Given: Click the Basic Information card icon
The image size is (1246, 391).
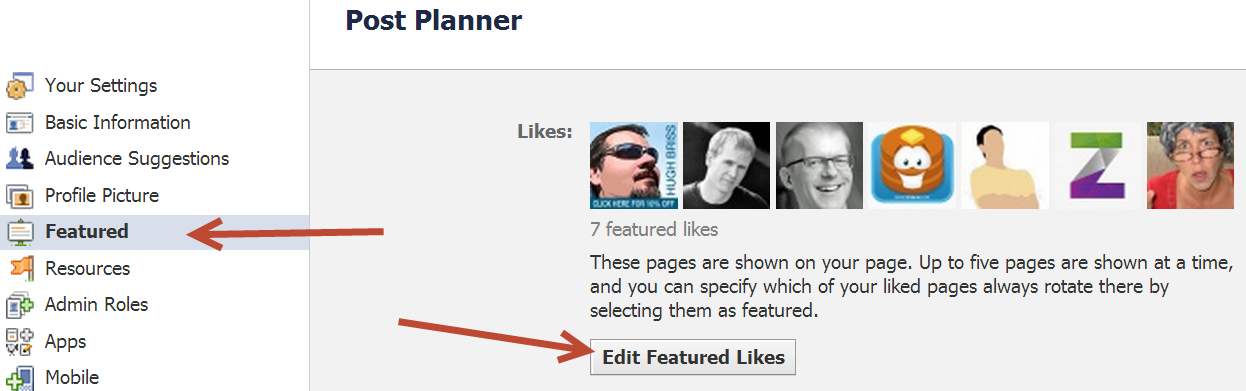Looking at the screenshot, I should (21, 123).
